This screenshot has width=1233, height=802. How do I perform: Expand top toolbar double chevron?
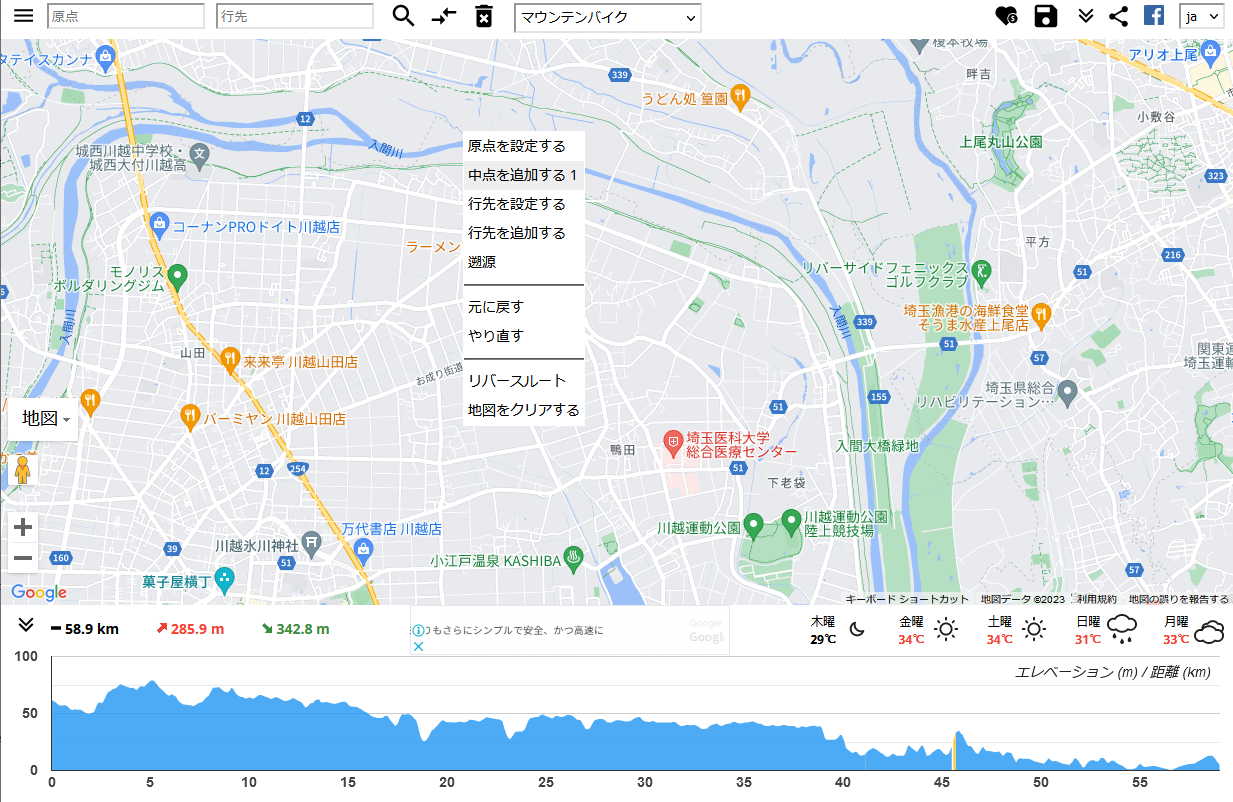coord(1086,16)
